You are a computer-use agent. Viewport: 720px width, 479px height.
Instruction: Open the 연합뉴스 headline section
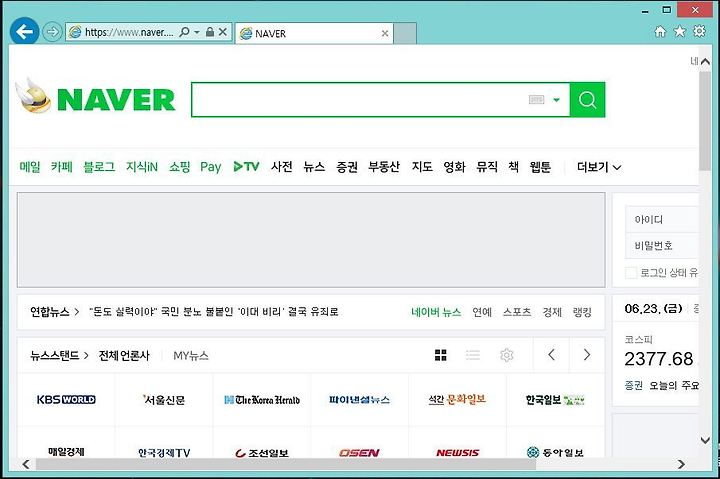(x=54, y=312)
